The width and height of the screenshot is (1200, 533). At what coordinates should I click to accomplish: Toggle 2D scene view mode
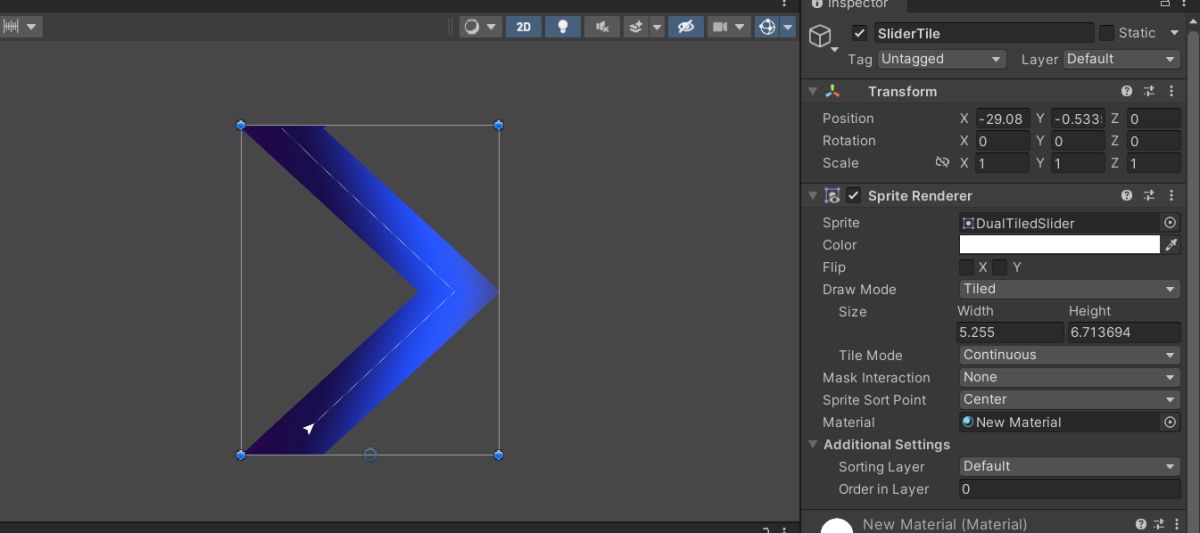(523, 27)
